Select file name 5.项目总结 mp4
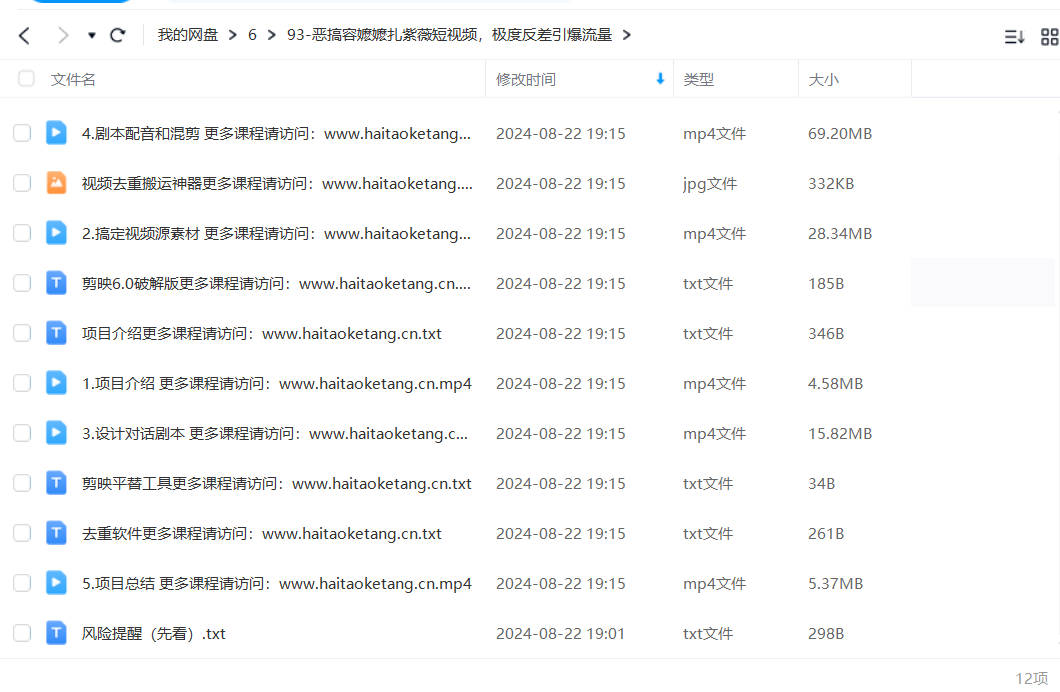This screenshot has height=692, width=1060. (x=276, y=584)
